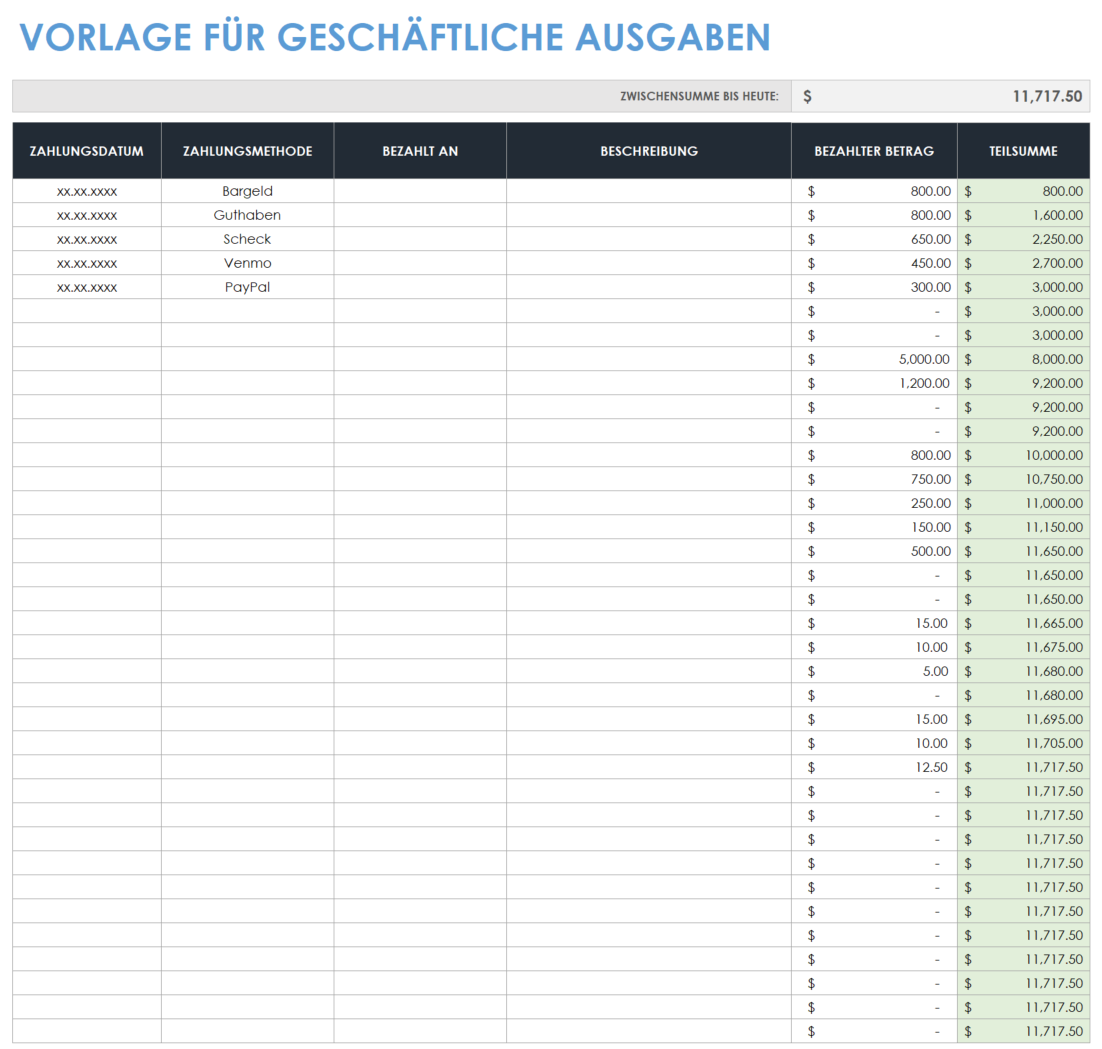1102x1049 pixels.
Task: Click the ZAHLUNGSMETHODE column header
Action: pyautogui.click(x=247, y=151)
